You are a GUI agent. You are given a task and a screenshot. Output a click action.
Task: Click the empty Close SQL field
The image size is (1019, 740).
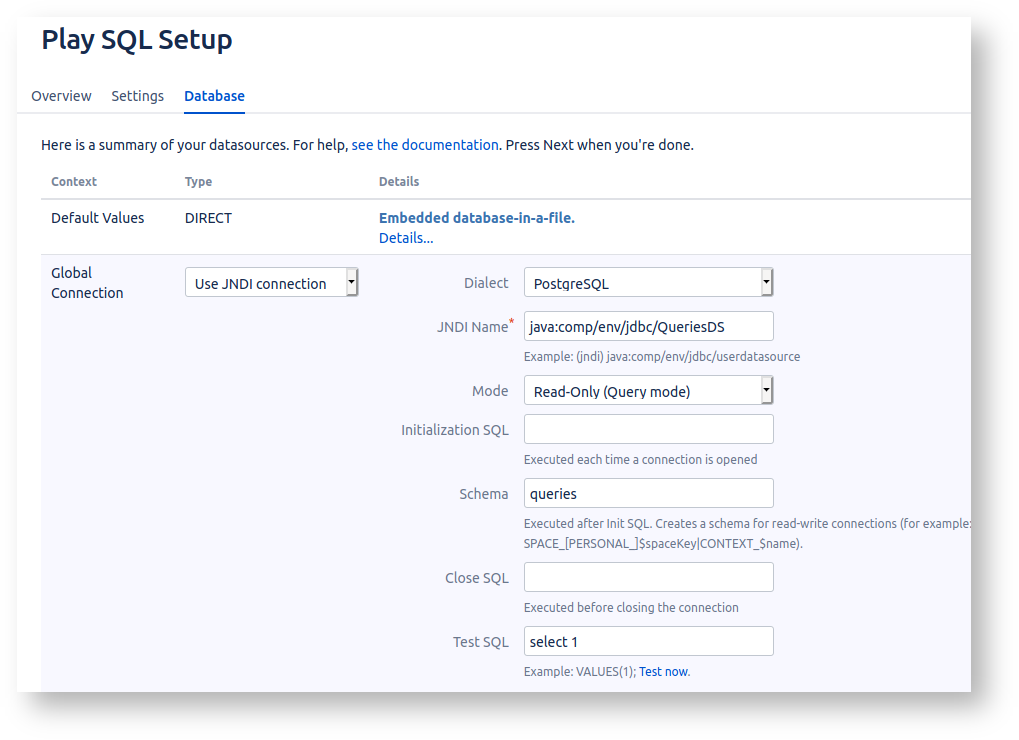648,577
